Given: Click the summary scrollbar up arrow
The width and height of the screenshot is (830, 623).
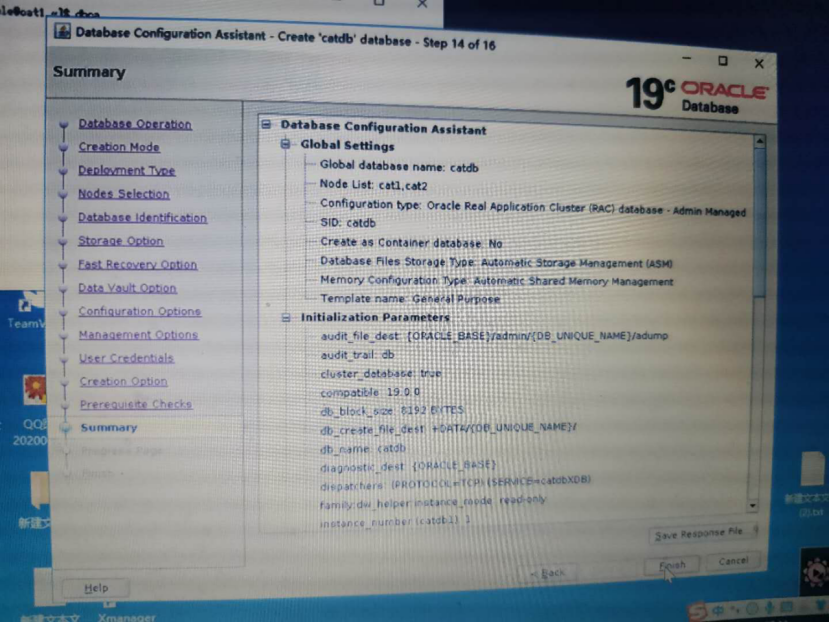Looking at the screenshot, I should (759, 143).
